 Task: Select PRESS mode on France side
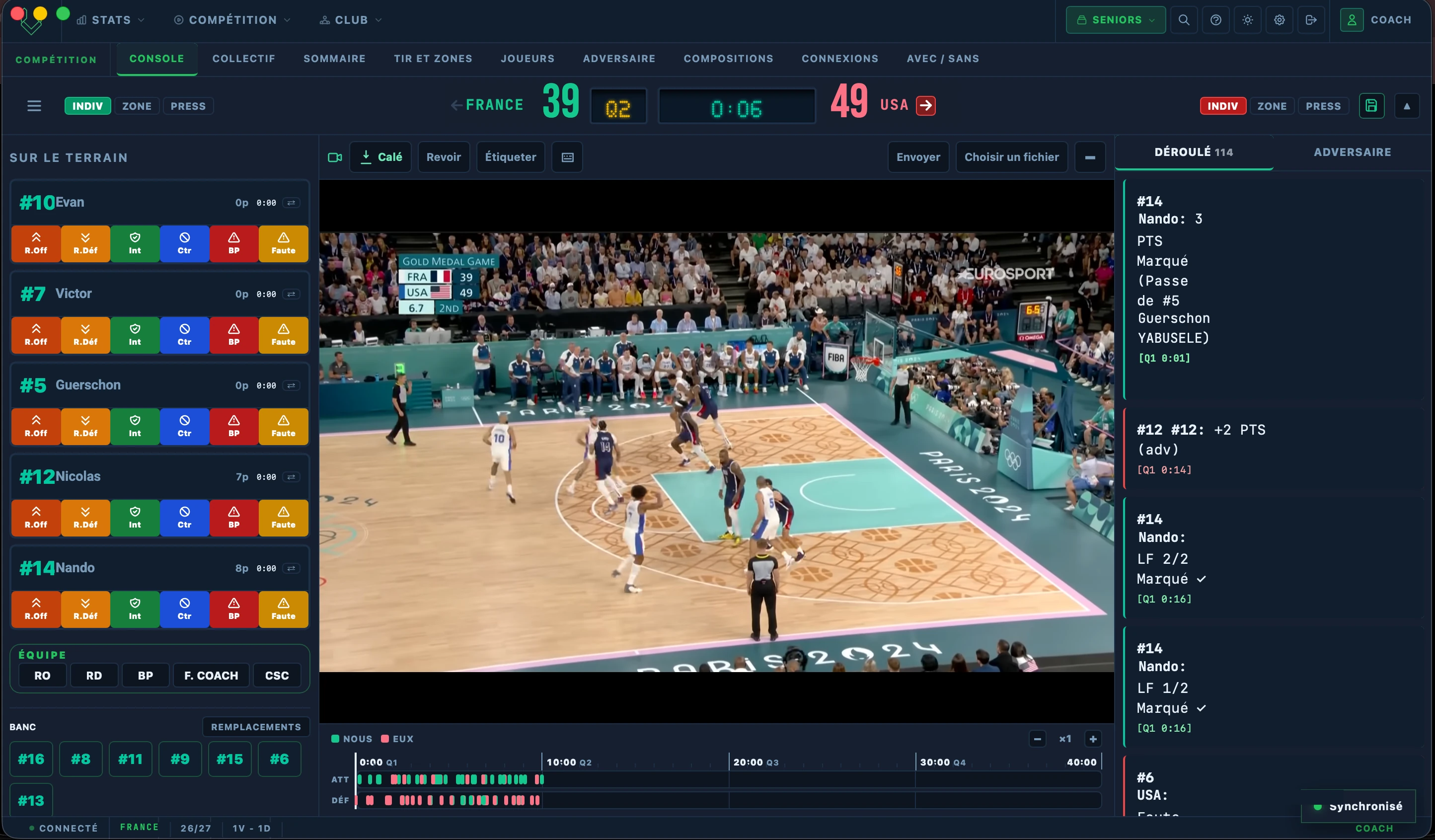(x=188, y=106)
